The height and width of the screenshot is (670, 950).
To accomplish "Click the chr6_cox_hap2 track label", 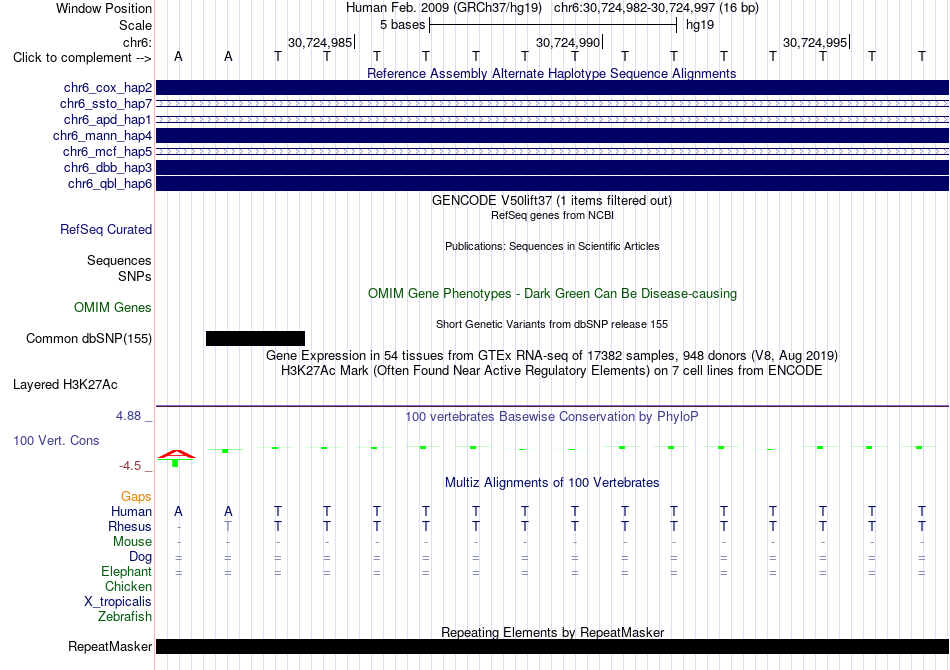I will pyautogui.click(x=108, y=88).
